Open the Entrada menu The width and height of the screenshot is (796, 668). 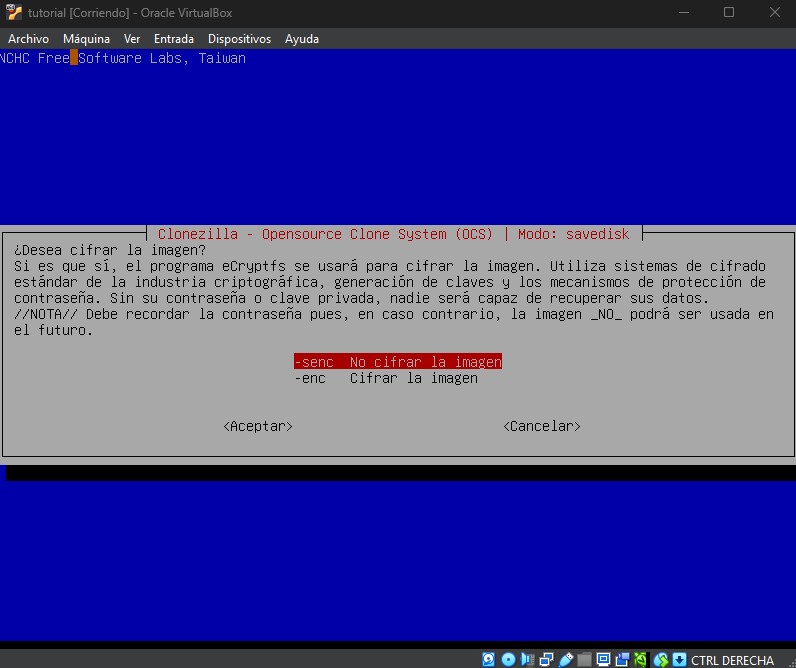(x=174, y=39)
